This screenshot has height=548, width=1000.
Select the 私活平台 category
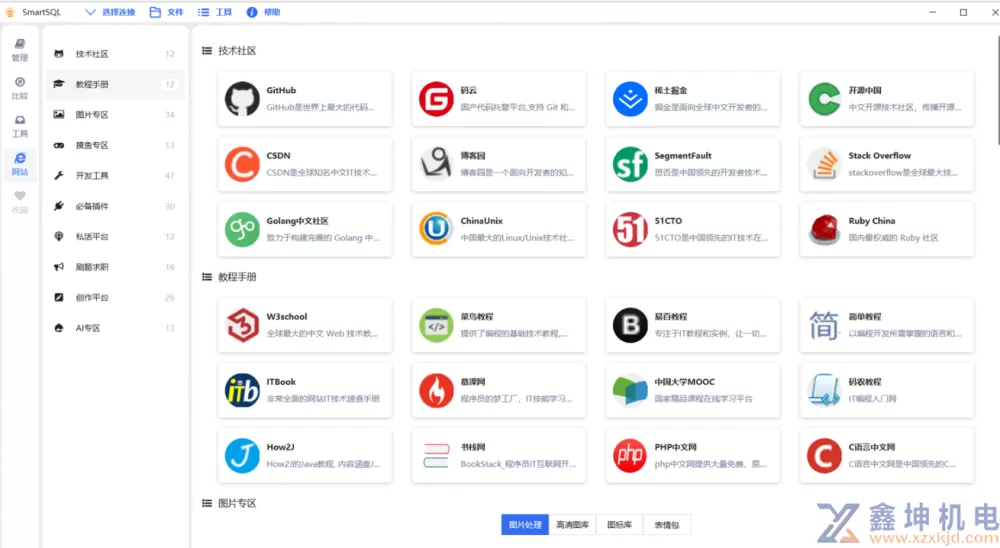coord(115,236)
